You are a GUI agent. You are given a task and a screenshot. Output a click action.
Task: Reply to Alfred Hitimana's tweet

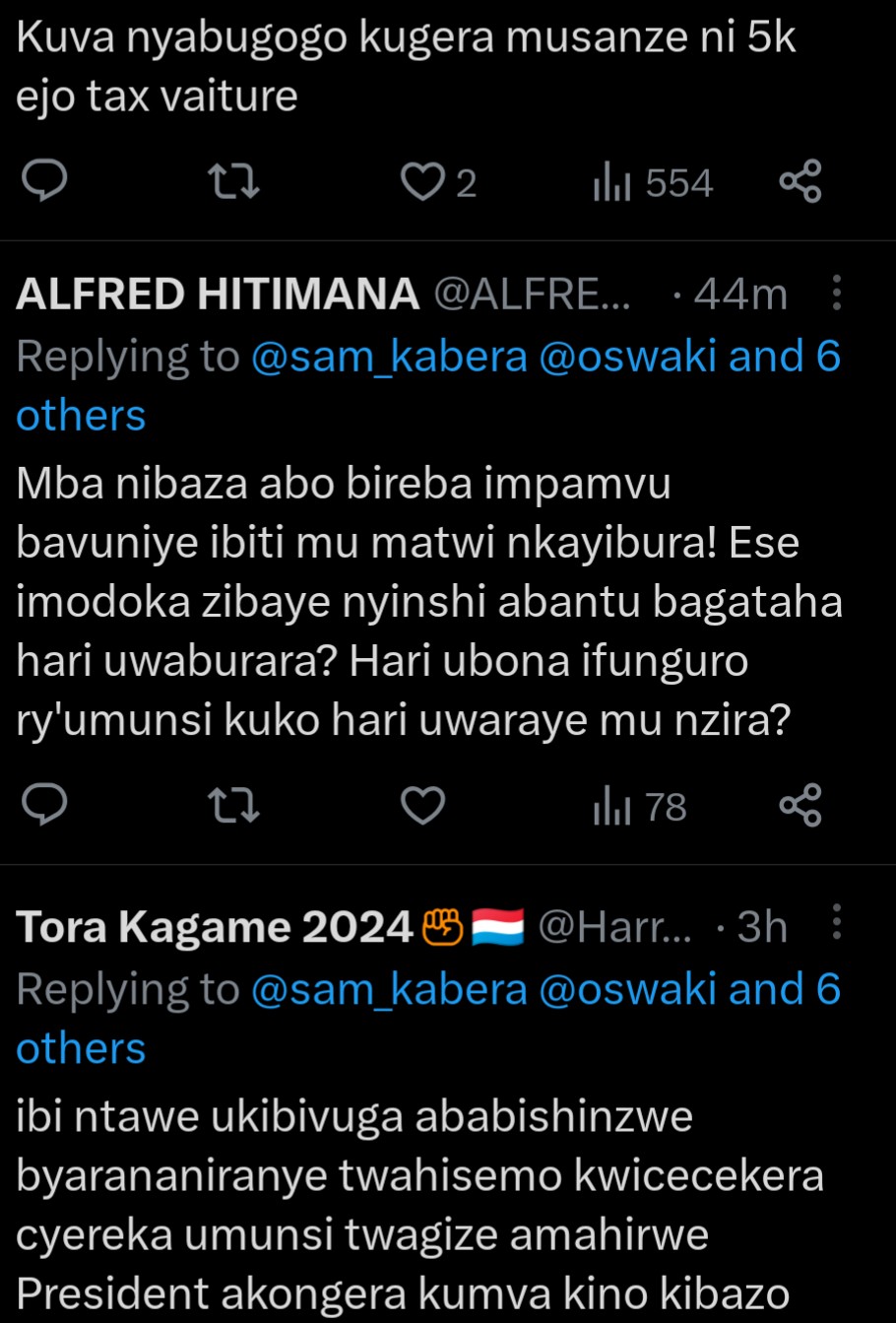(x=44, y=807)
